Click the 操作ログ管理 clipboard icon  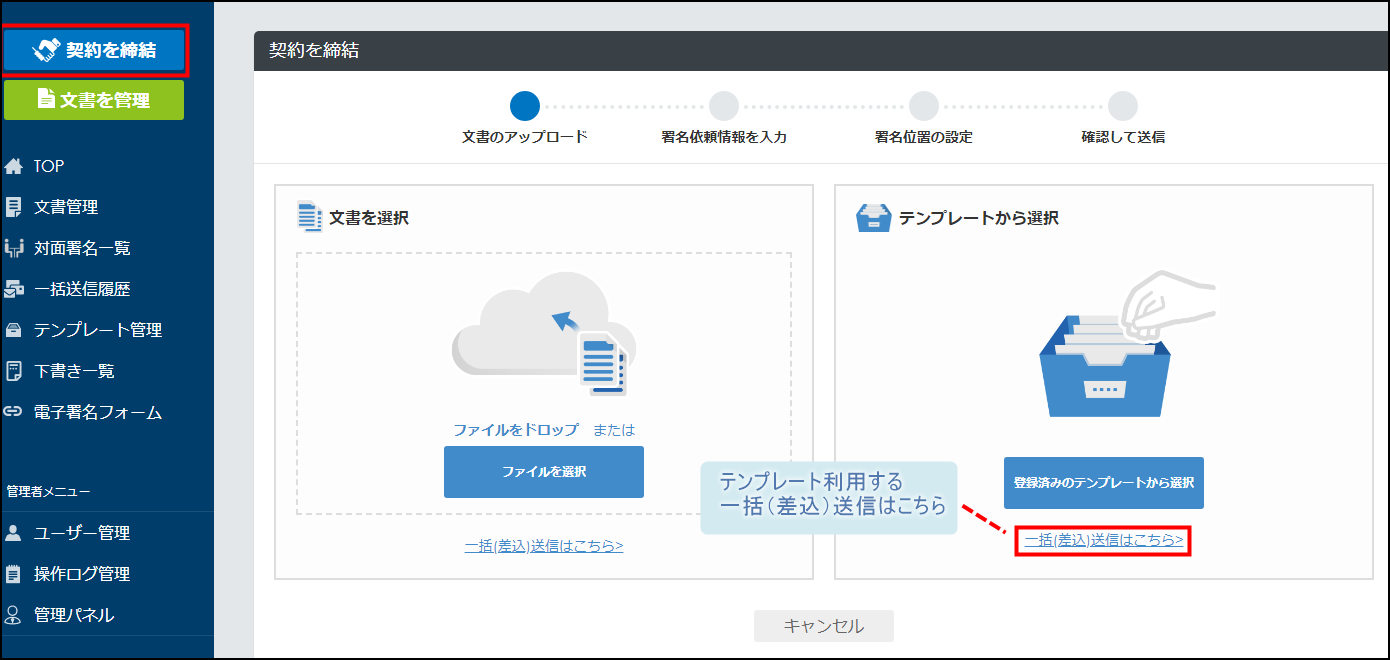[14, 574]
